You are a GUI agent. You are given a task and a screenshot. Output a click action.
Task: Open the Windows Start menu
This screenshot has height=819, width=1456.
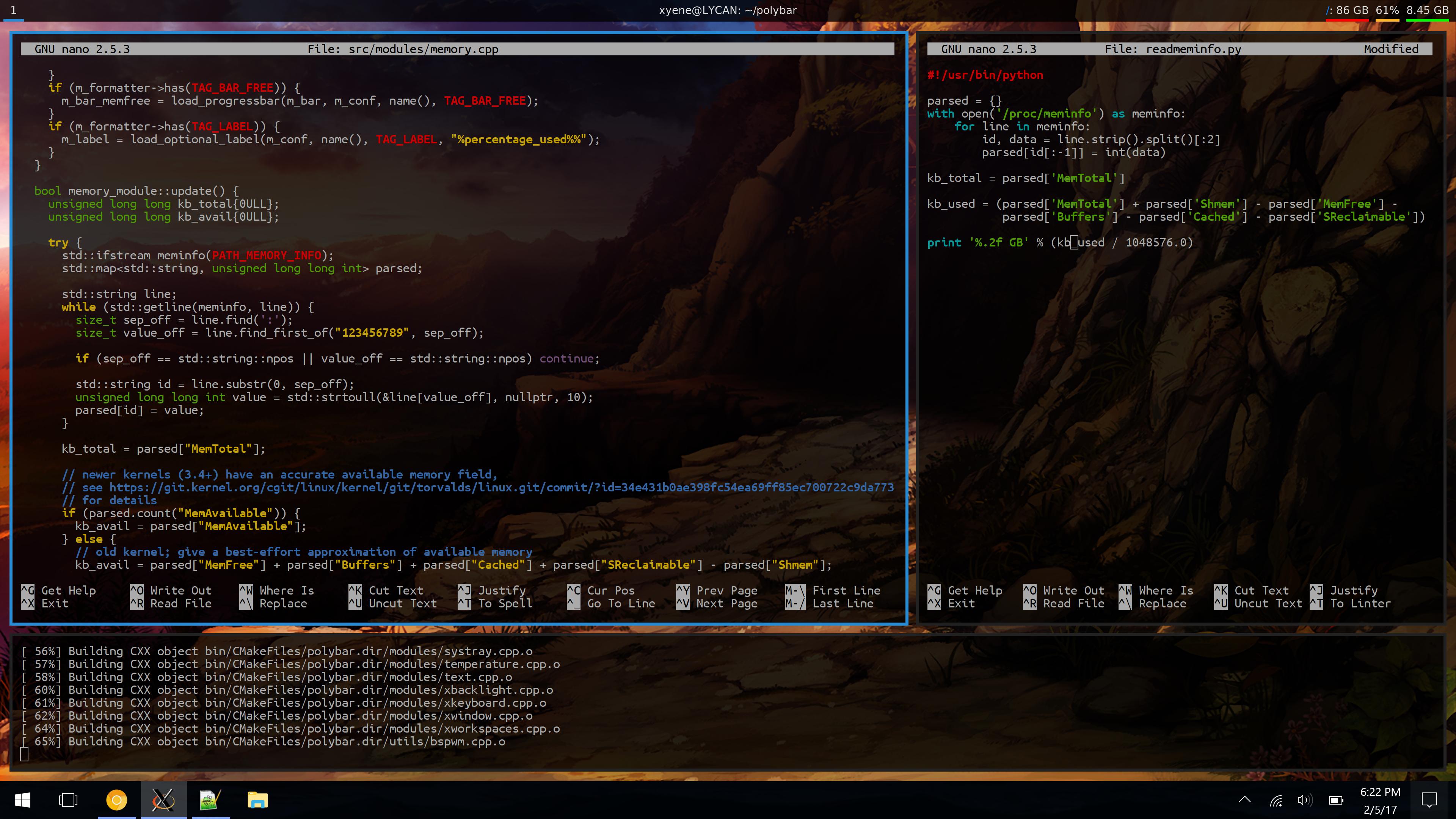[x=23, y=800]
